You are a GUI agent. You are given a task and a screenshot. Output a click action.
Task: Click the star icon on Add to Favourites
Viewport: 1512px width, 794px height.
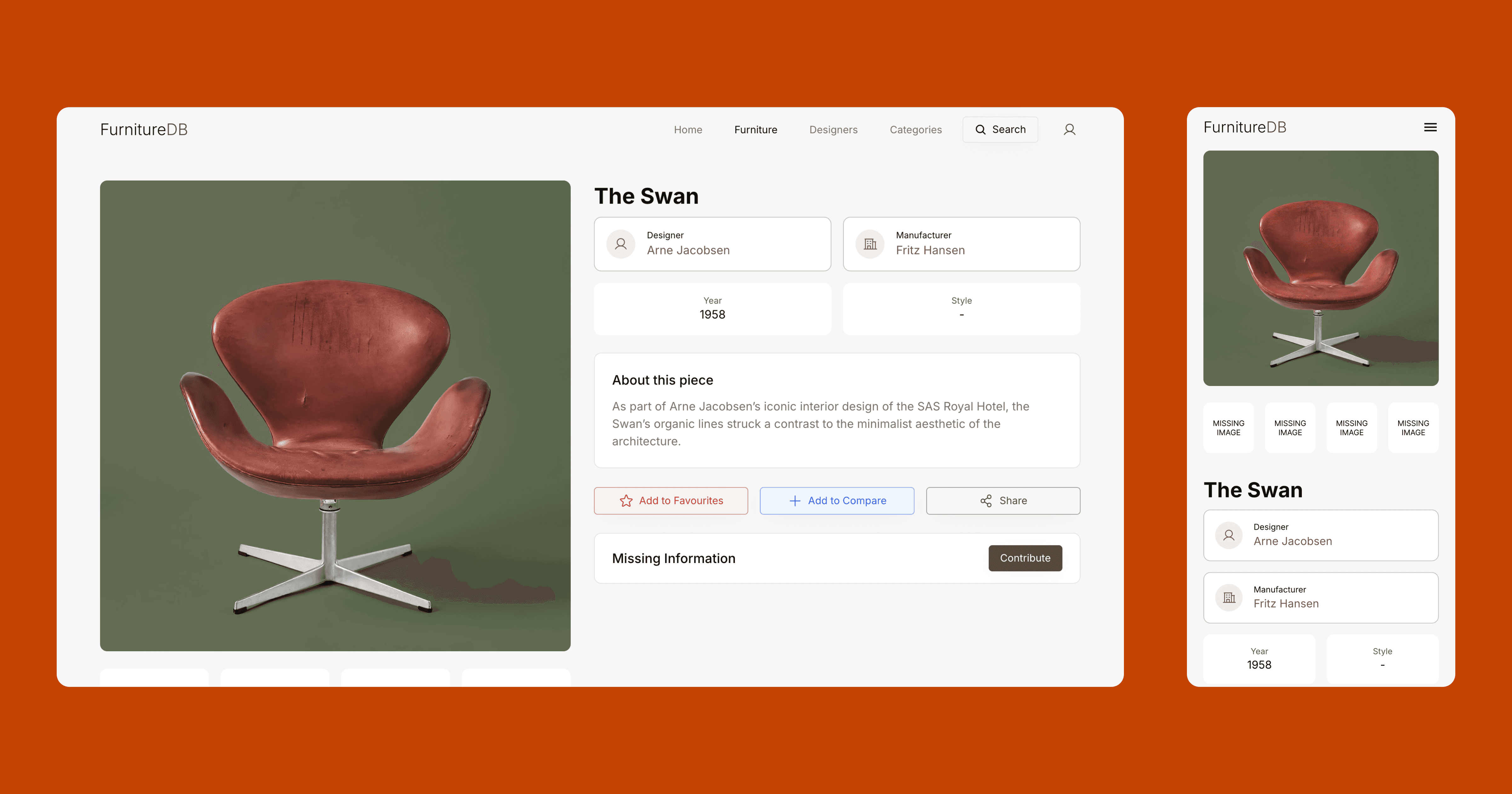click(626, 500)
